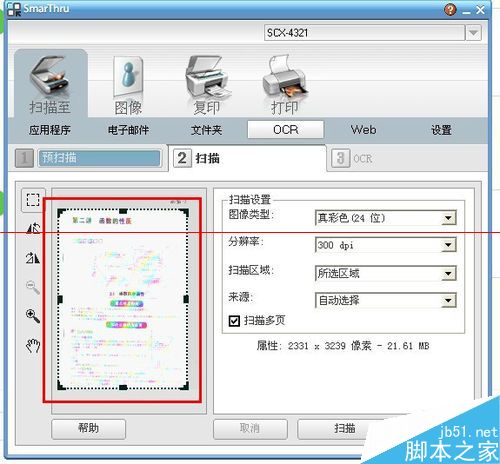Click the SmarThru application logo
This screenshot has height=464, width=500.
(14, 9)
